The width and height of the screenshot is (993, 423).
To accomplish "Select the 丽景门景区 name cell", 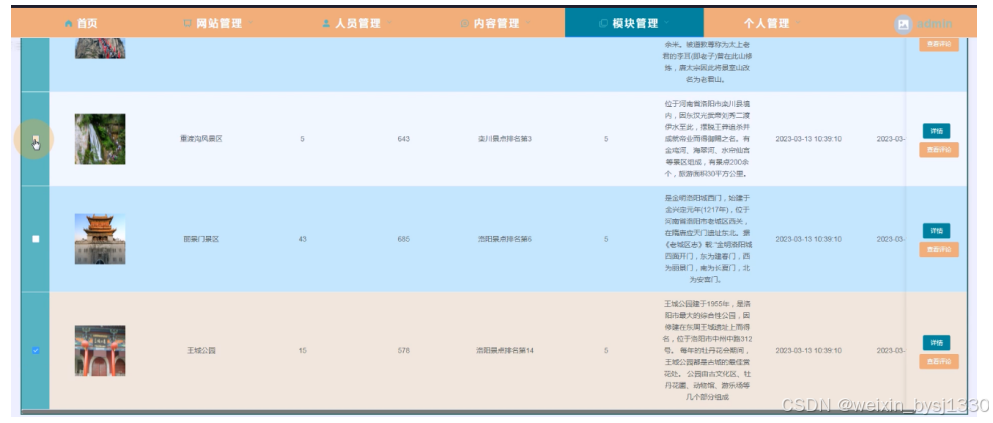I will click(201, 239).
